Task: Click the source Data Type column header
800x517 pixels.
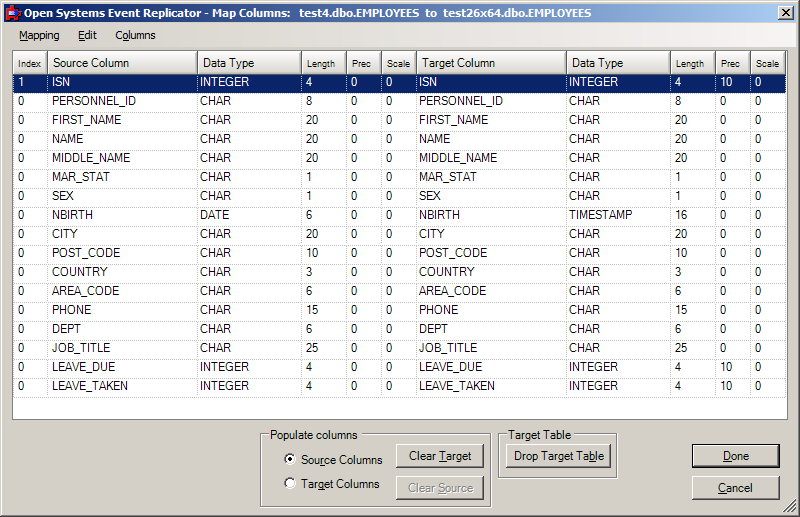Action: coord(249,63)
